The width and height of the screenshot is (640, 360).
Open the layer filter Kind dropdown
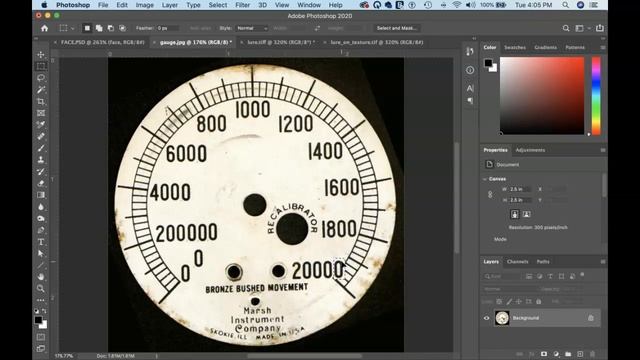[502, 276]
